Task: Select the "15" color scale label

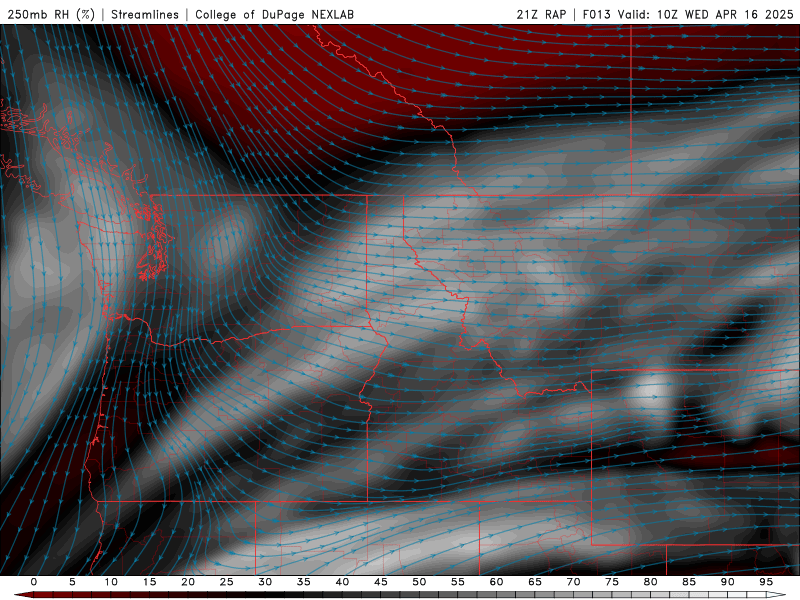Action: pyautogui.click(x=149, y=582)
